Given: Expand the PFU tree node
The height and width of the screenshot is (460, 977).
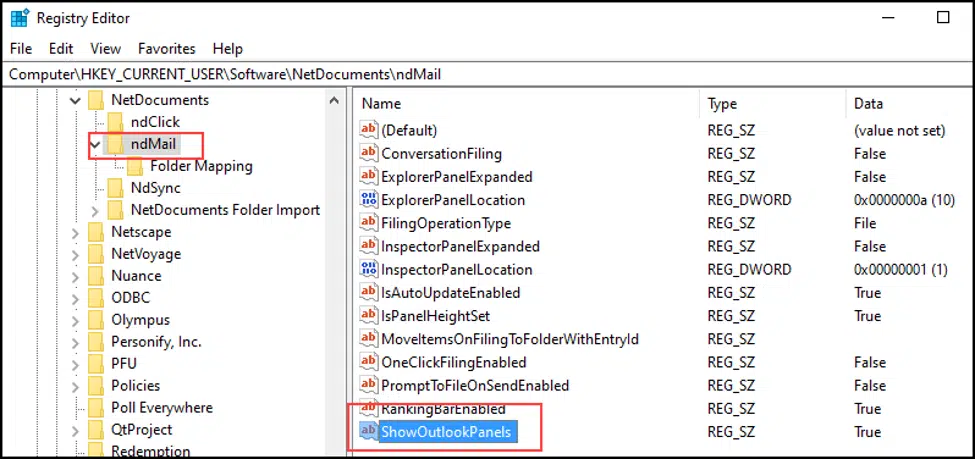Looking at the screenshot, I should [75, 364].
